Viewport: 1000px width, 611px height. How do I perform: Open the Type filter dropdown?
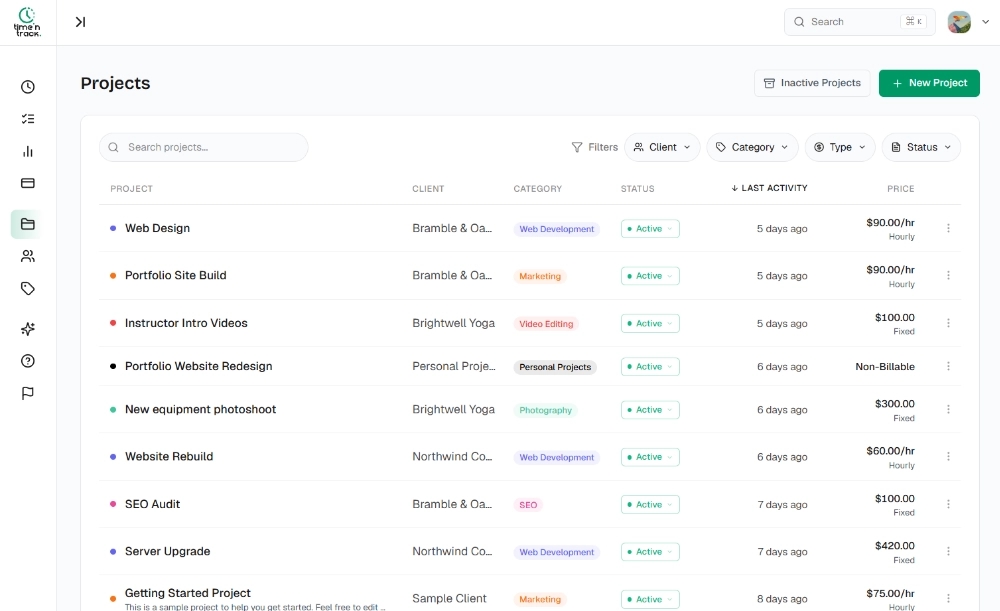click(840, 147)
